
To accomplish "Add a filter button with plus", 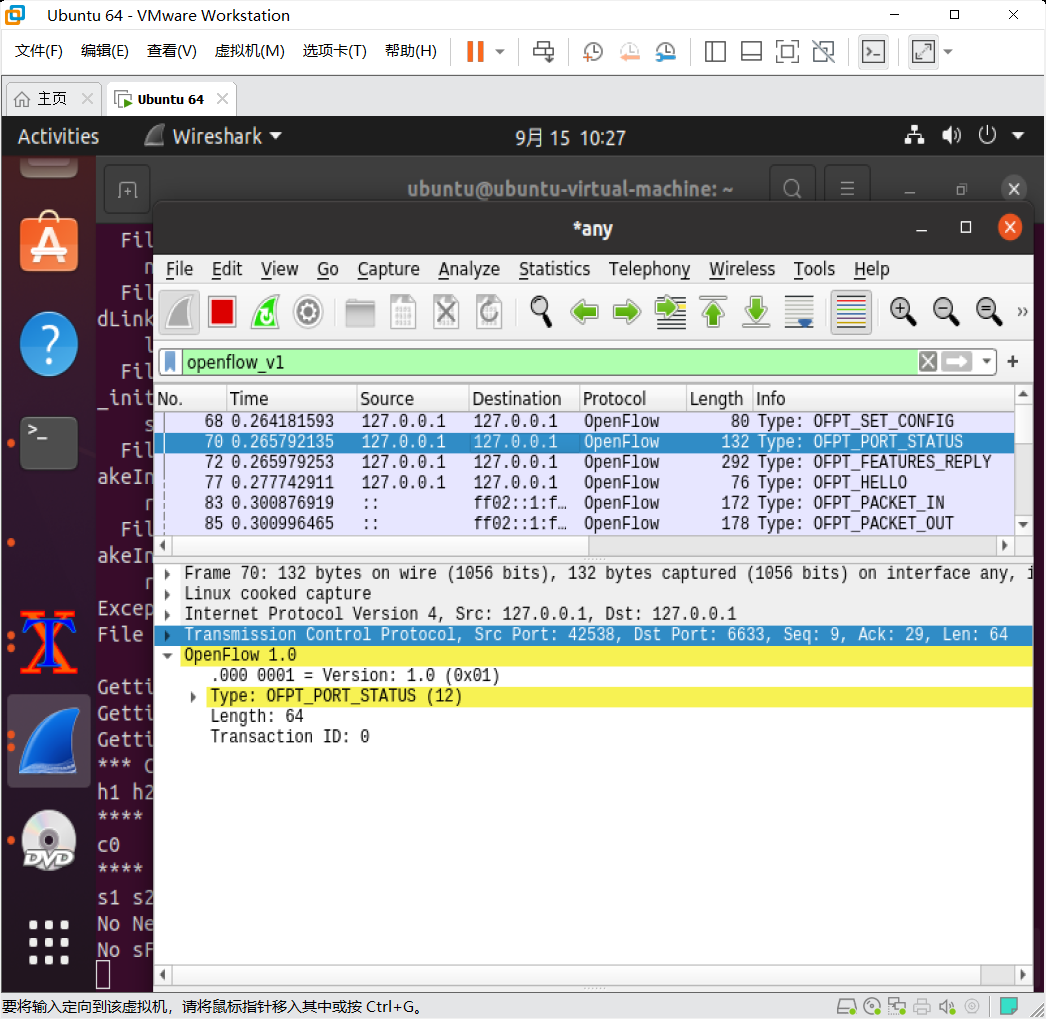I will [1013, 361].
